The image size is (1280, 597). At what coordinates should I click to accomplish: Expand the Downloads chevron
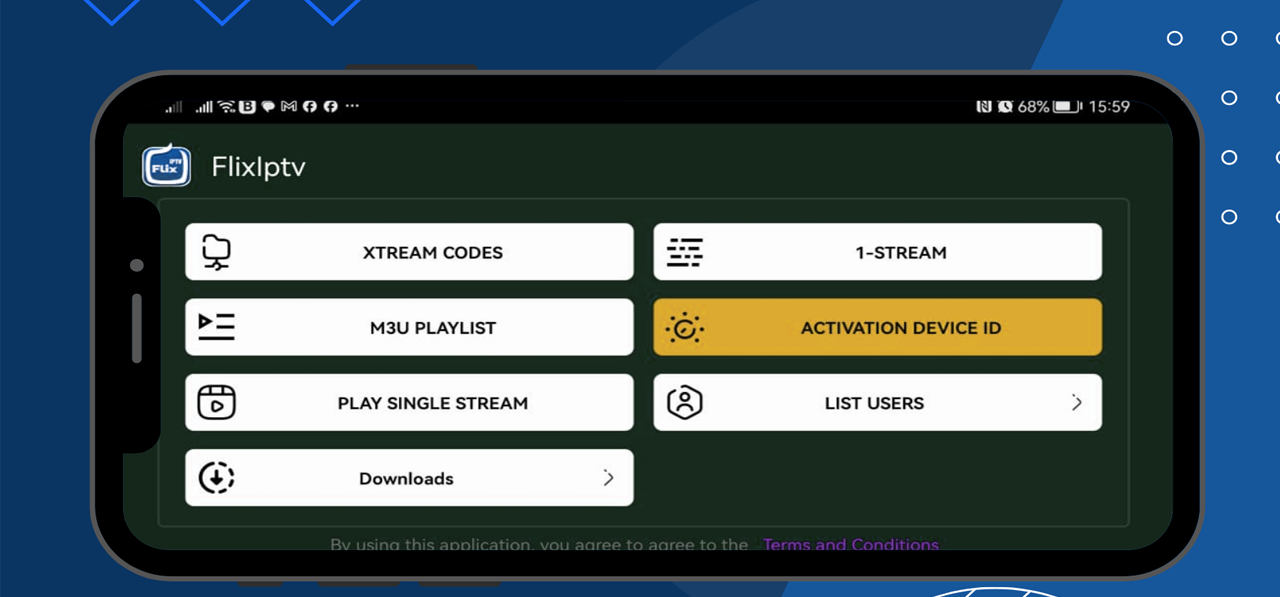[609, 478]
